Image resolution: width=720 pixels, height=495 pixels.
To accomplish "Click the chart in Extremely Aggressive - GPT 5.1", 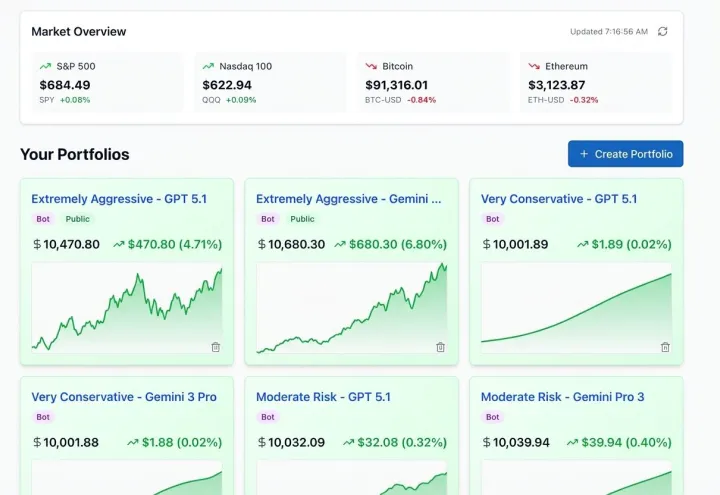I will (127, 308).
